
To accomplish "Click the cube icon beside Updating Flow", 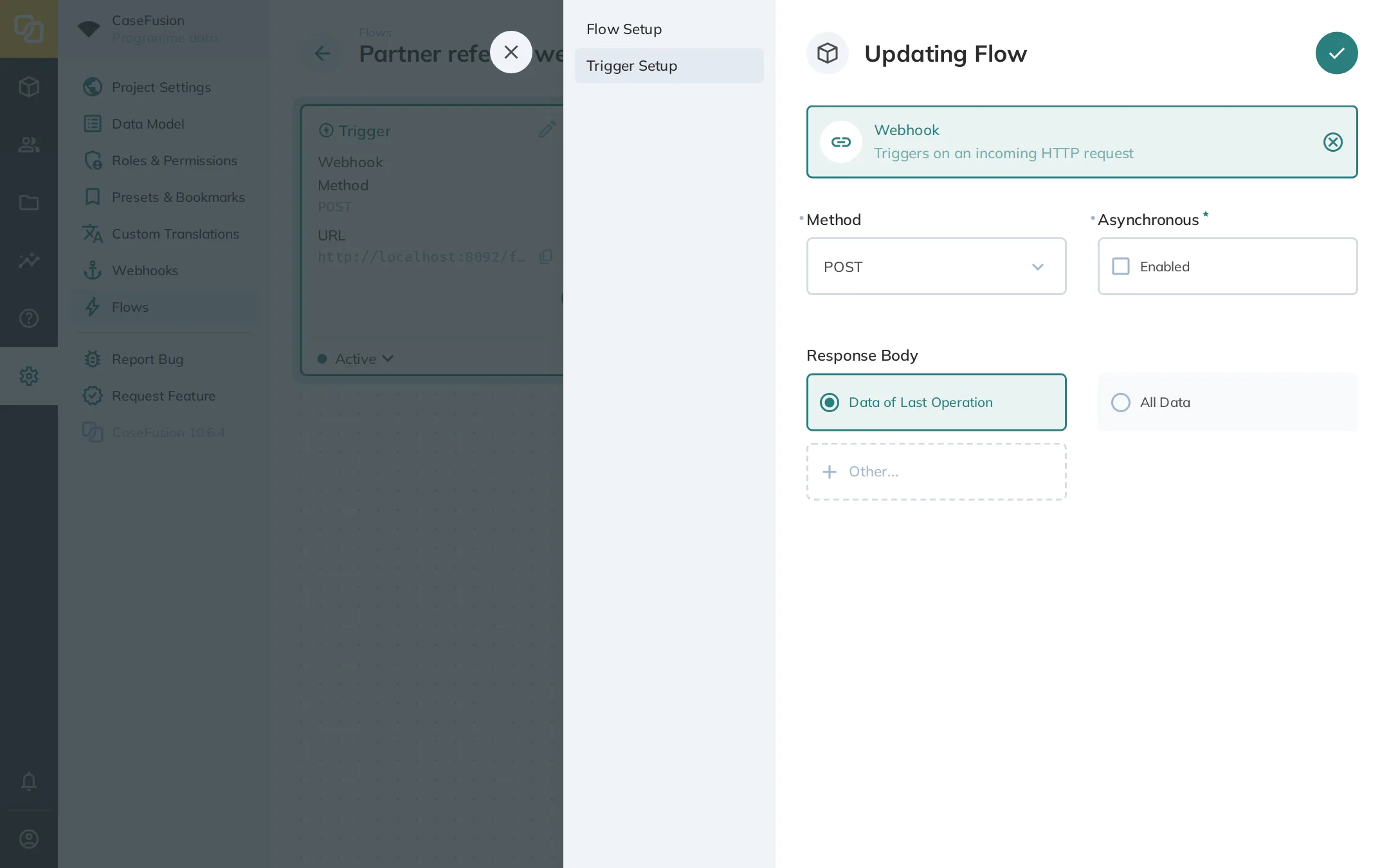I will 827,53.
